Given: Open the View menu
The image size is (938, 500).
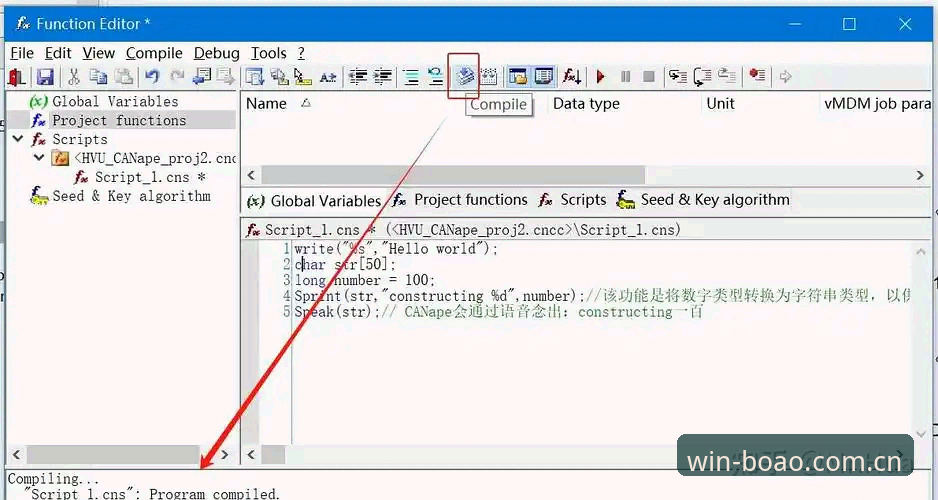Looking at the screenshot, I should [99, 53].
